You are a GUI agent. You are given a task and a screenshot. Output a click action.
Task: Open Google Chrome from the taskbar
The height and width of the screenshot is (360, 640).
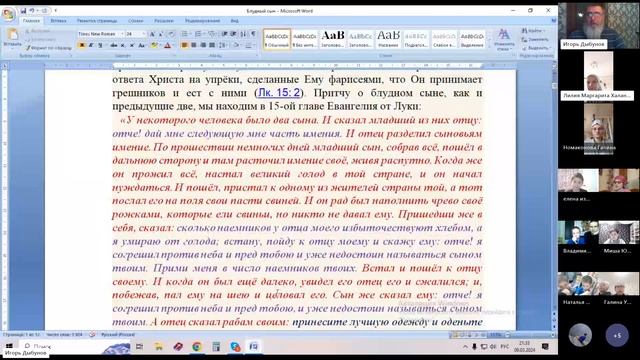tap(197, 347)
